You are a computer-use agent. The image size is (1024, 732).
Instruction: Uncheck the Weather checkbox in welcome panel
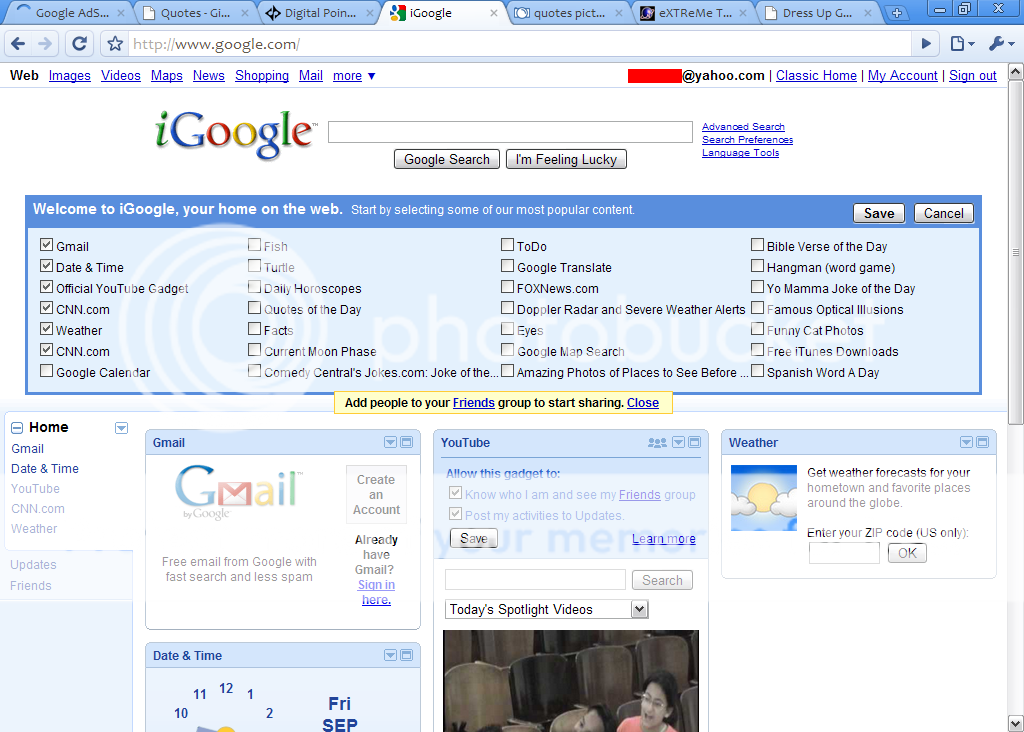(x=46, y=328)
